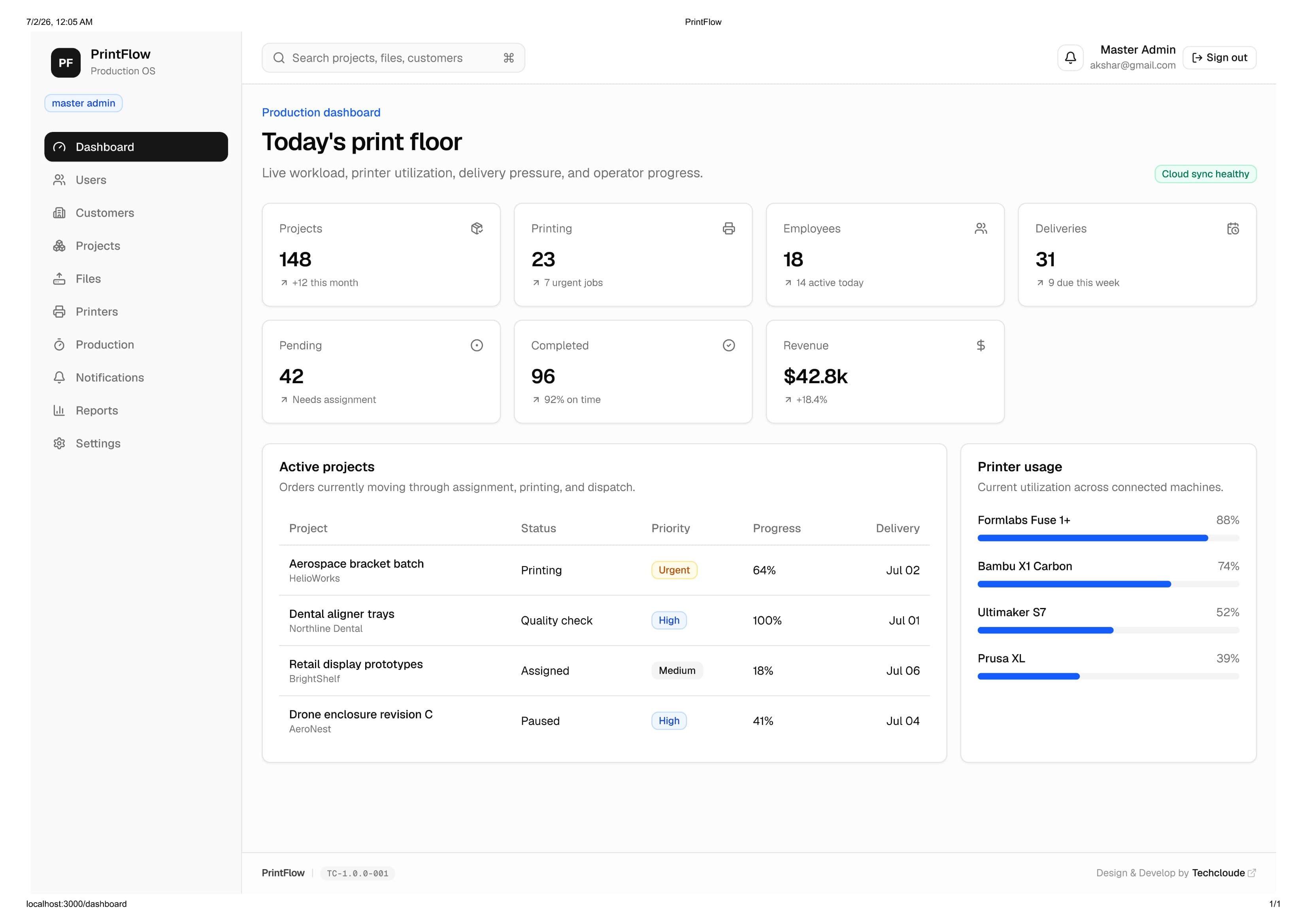Screen dimensions: 1307x924
Task: Click the Jul 06 delivery date
Action: (x=903, y=671)
